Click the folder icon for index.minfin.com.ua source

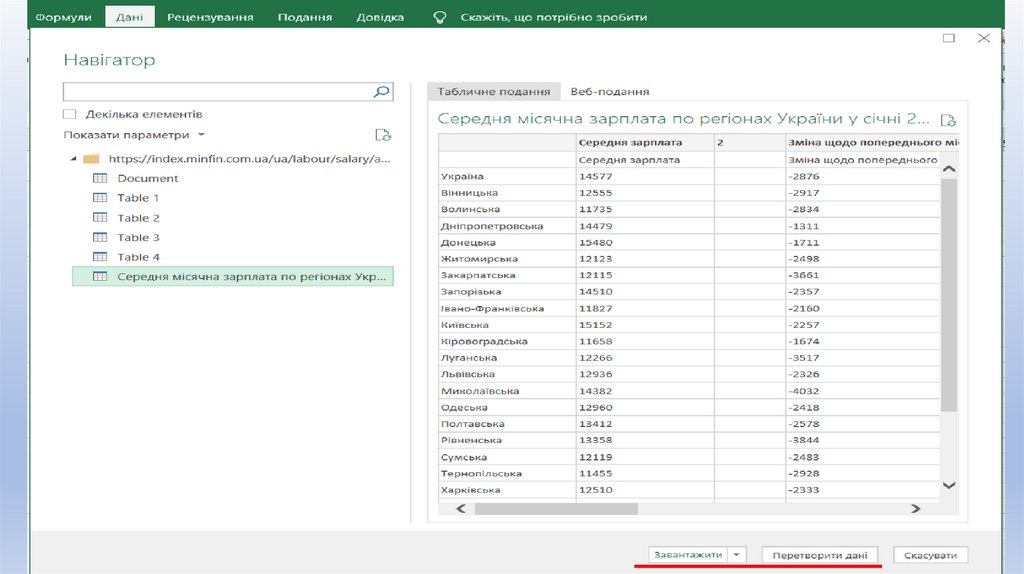point(91,159)
